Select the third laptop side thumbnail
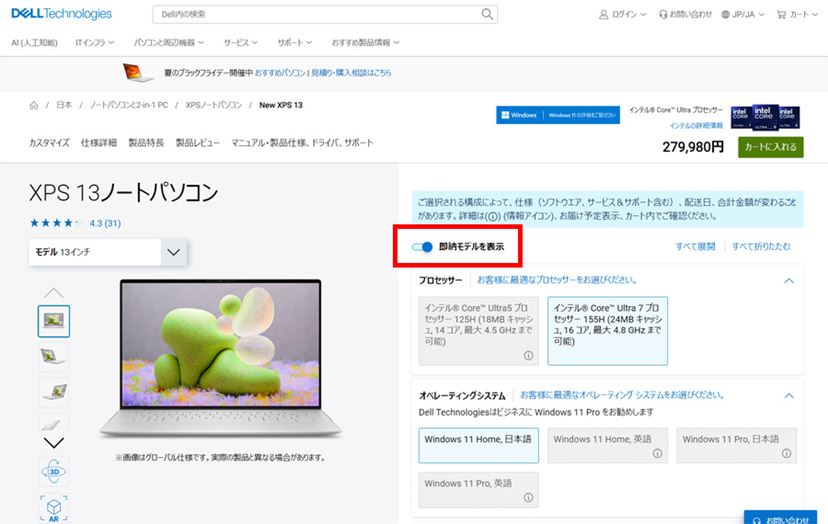Viewport: 828px width, 524px height. click(54, 392)
